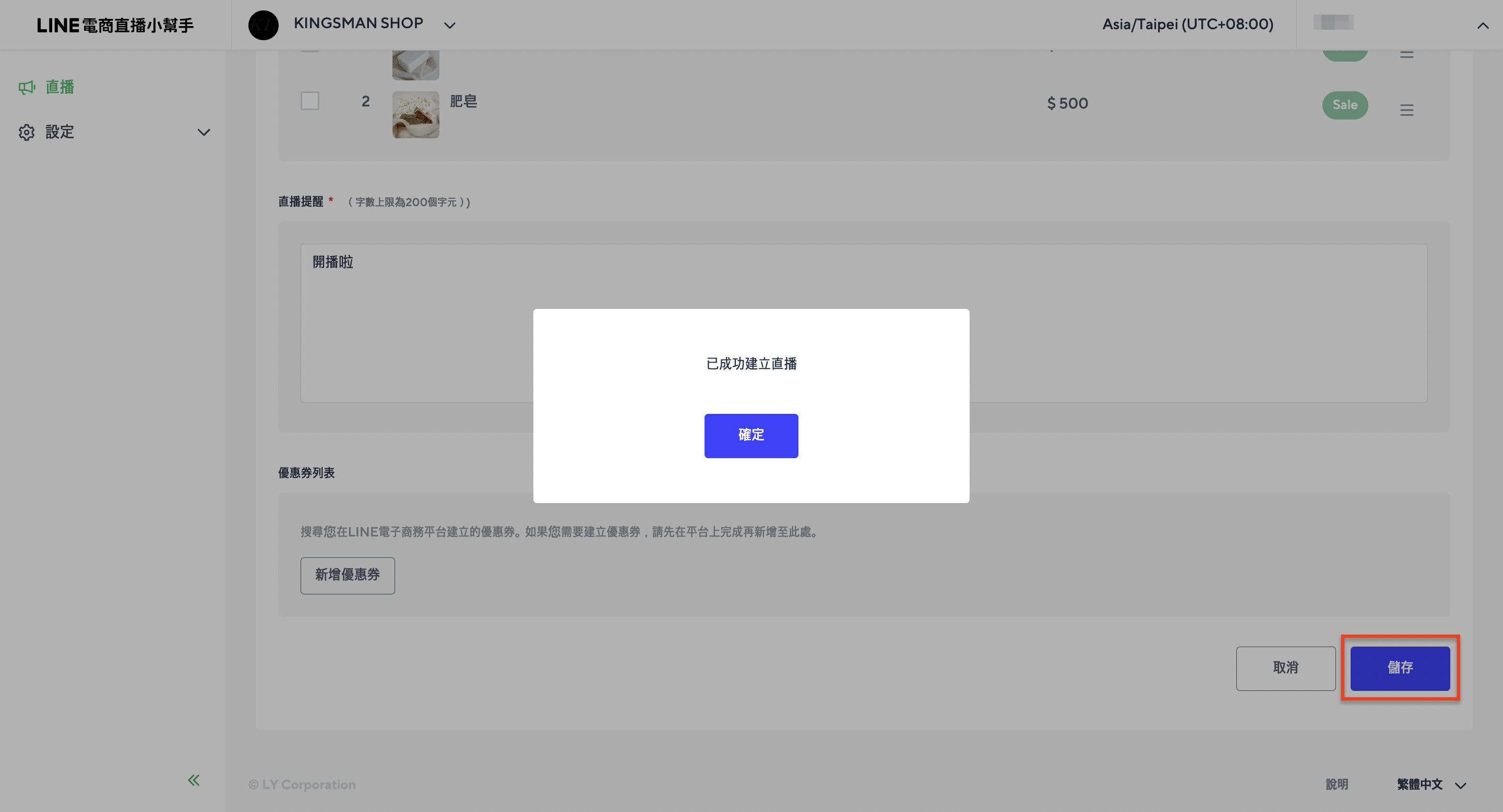Screen dimensions: 1503x812
Task: Expand the 設定 chevron arrow
Action: [204, 133]
